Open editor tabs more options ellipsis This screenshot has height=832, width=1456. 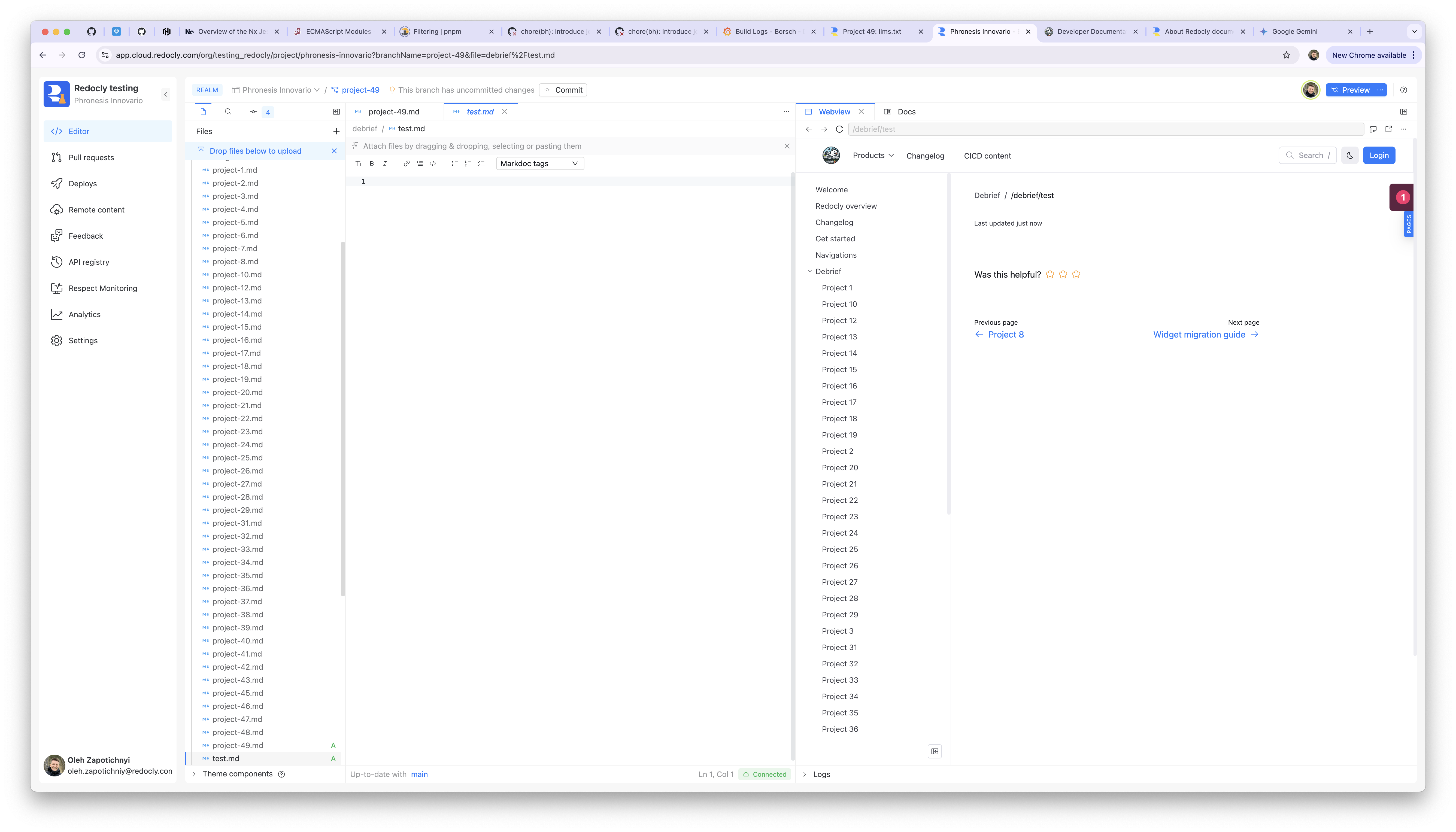click(786, 112)
